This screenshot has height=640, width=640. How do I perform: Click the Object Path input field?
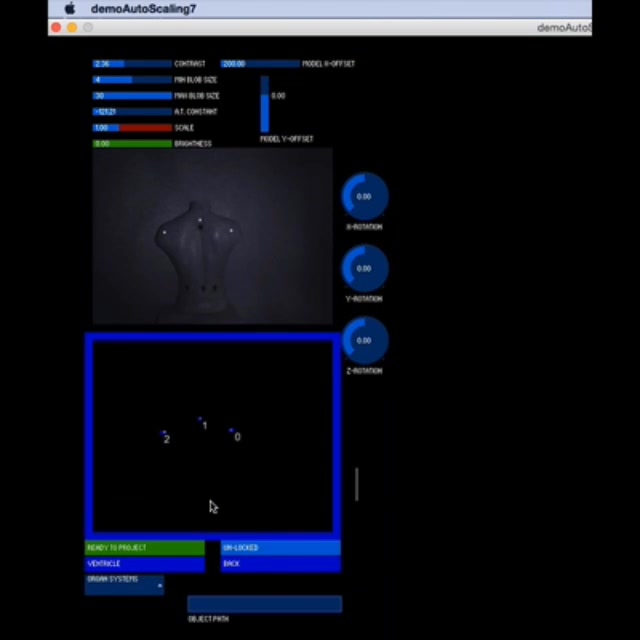[x=265, y=604]
